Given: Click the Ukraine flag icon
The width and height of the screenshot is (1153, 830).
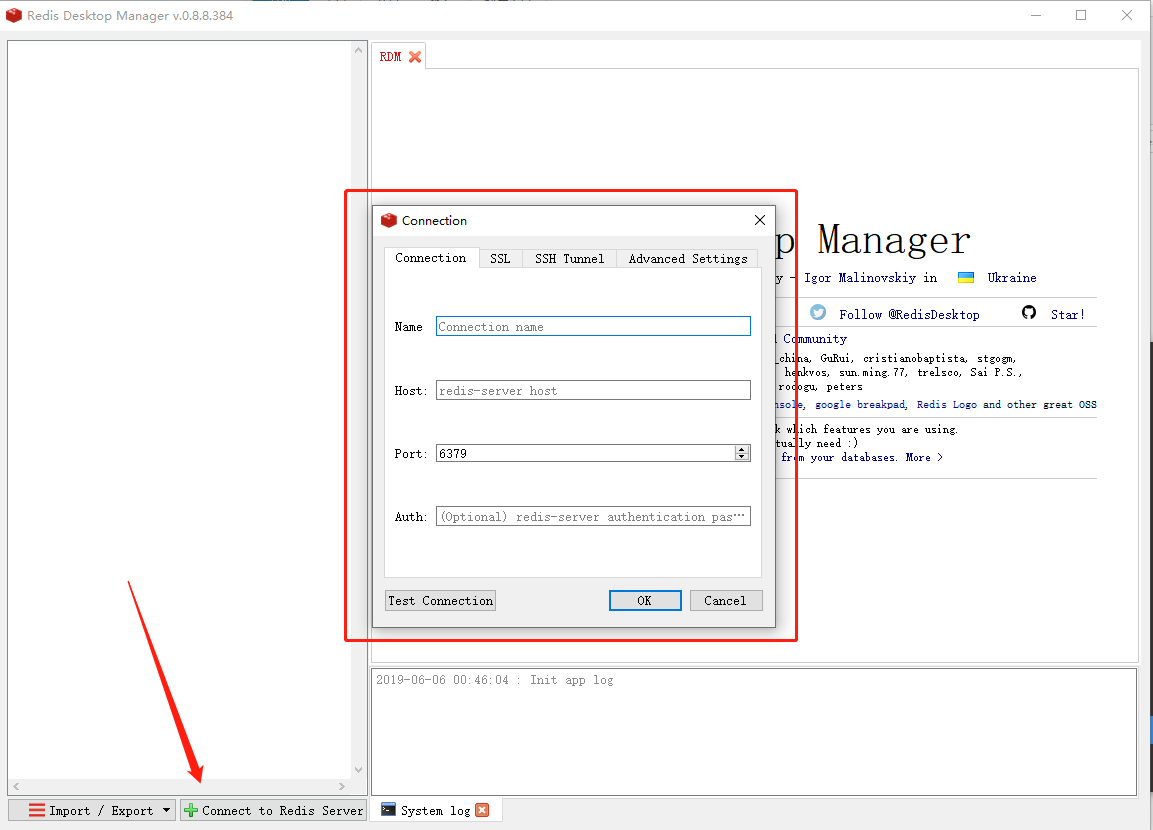Looking at the screenshot, I should click(x=966, y=277).
